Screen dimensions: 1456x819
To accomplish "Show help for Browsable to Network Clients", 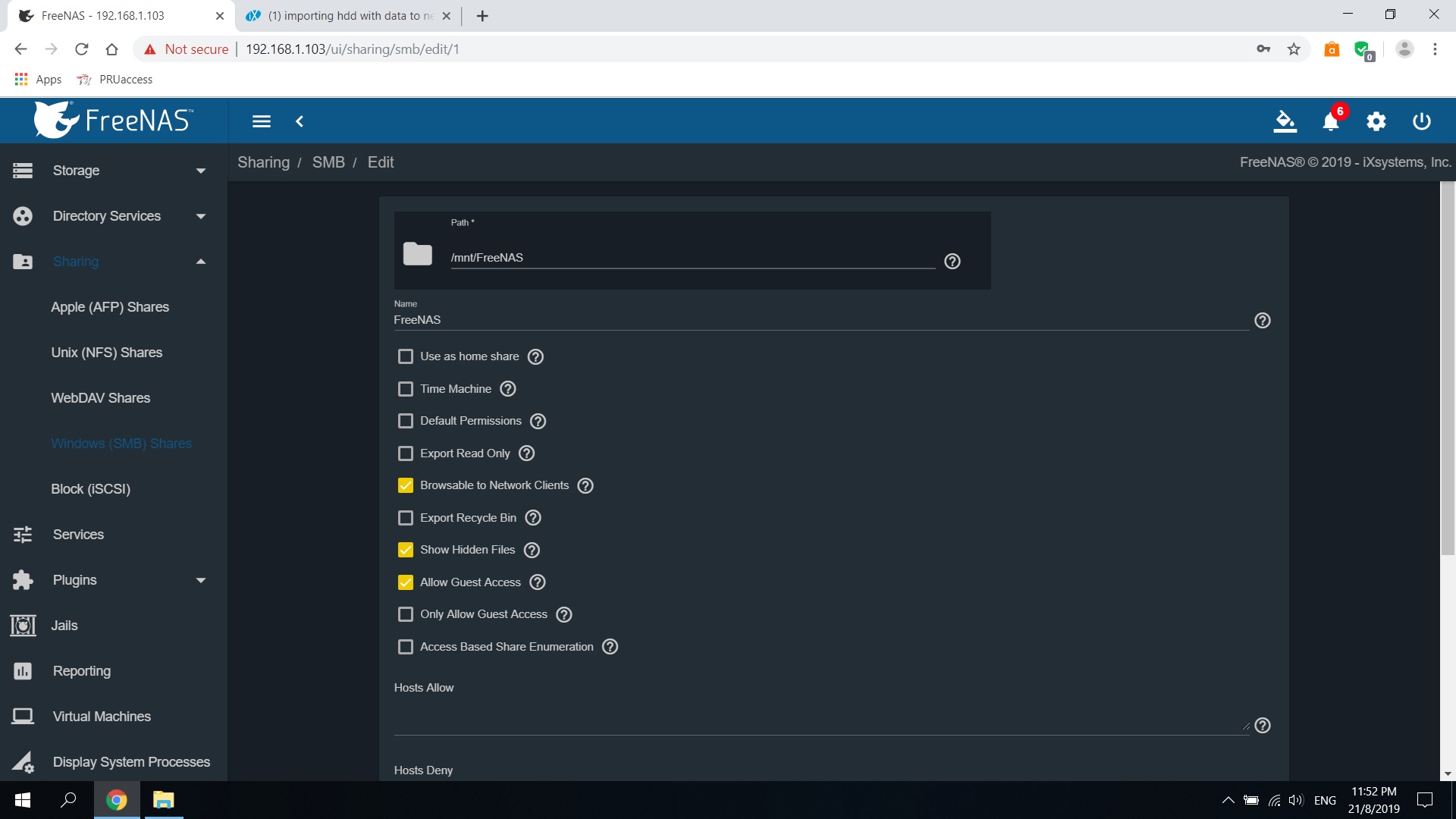I will click(x=585, y=485).
